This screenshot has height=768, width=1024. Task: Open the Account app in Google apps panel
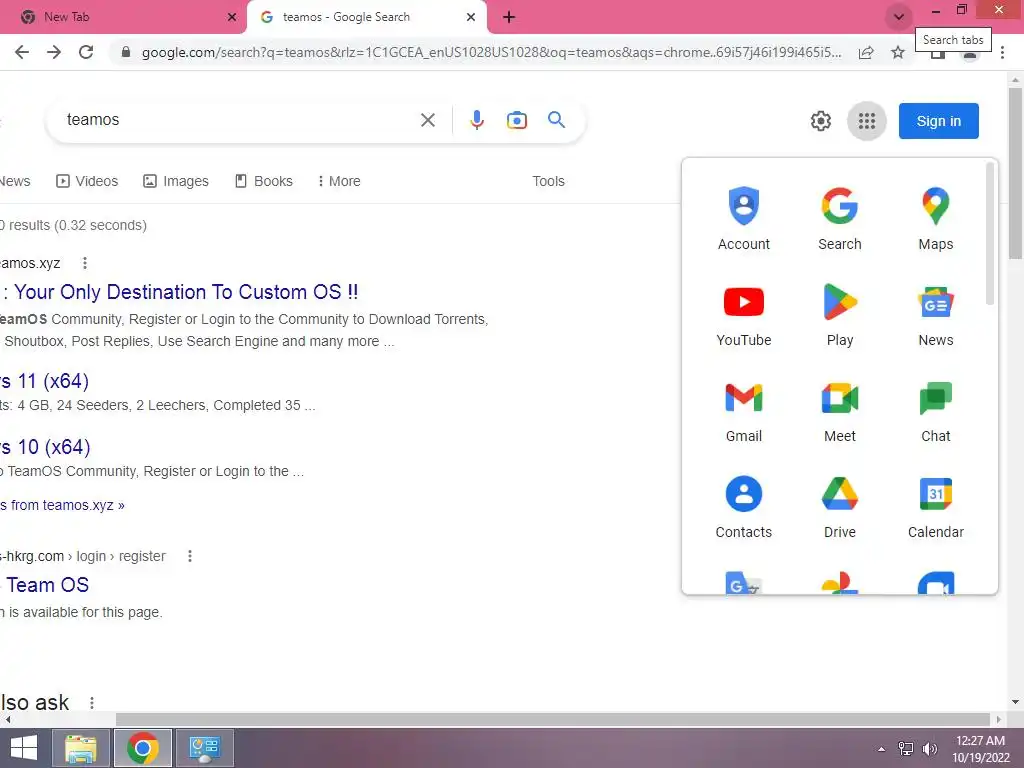coord(743,219)
